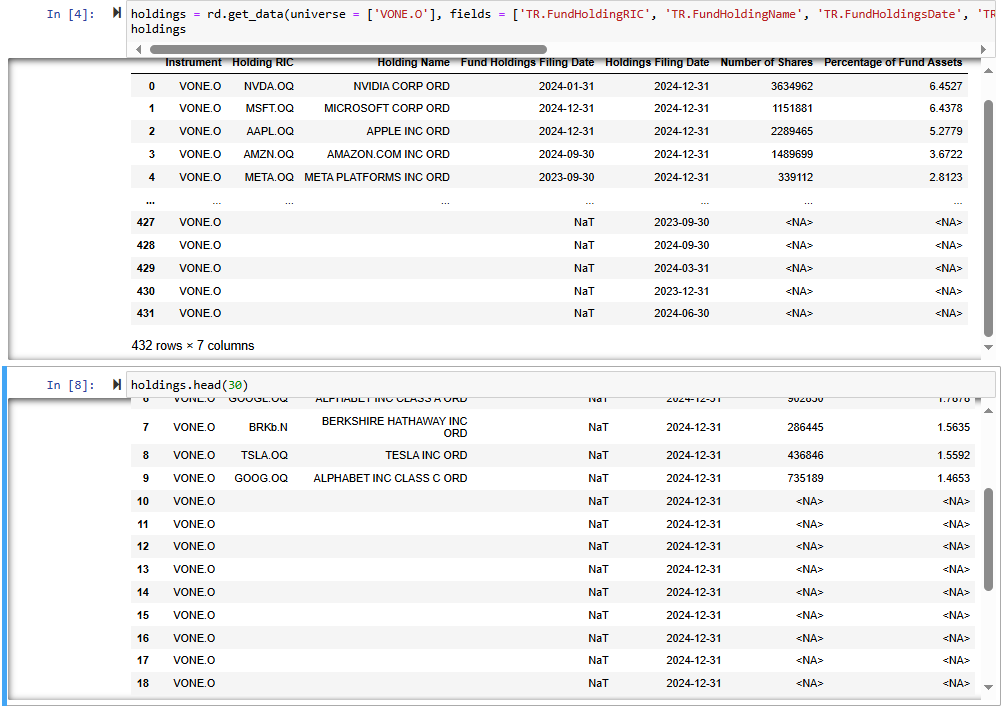The height and width of the screenshot is (715, 1006).
Task: Click the Holding RIC column header
Action: [x=262, y=62]
